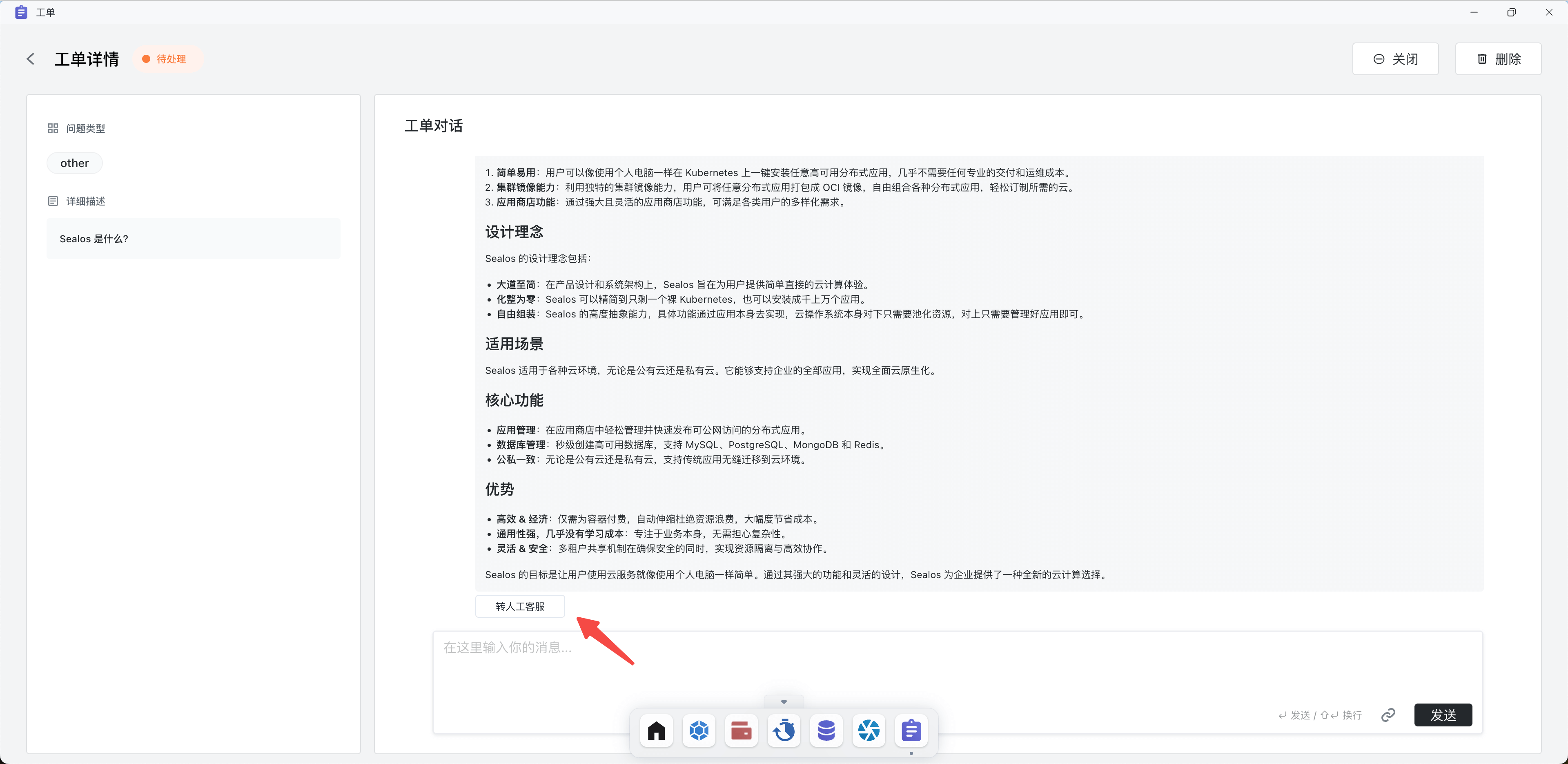
Task: Go back with the left arrow
Action: pyautogui.click(x=31, y=59)
